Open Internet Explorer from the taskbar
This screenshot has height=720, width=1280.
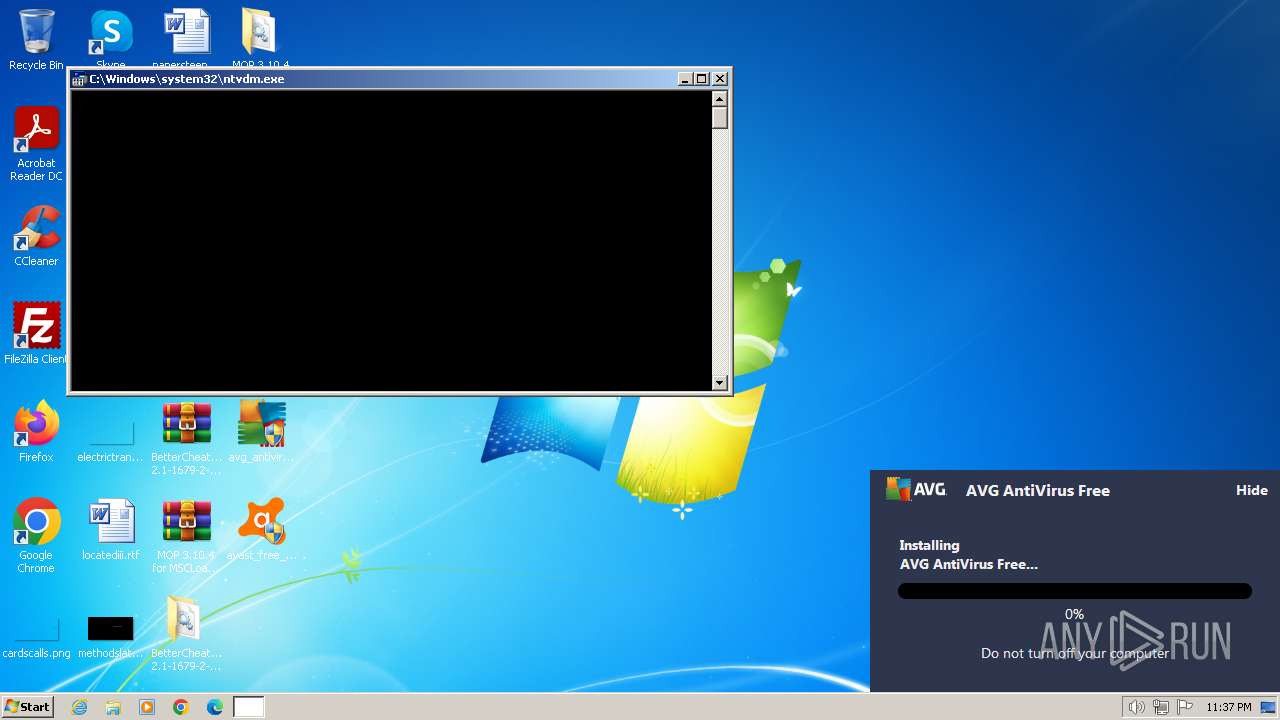click(79, 707)
